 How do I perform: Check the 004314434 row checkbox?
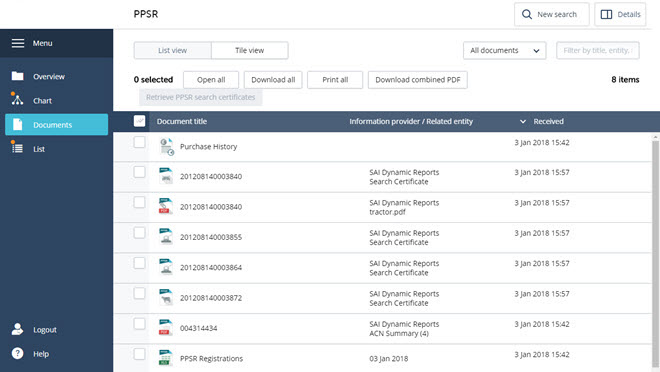pos(139,324)
